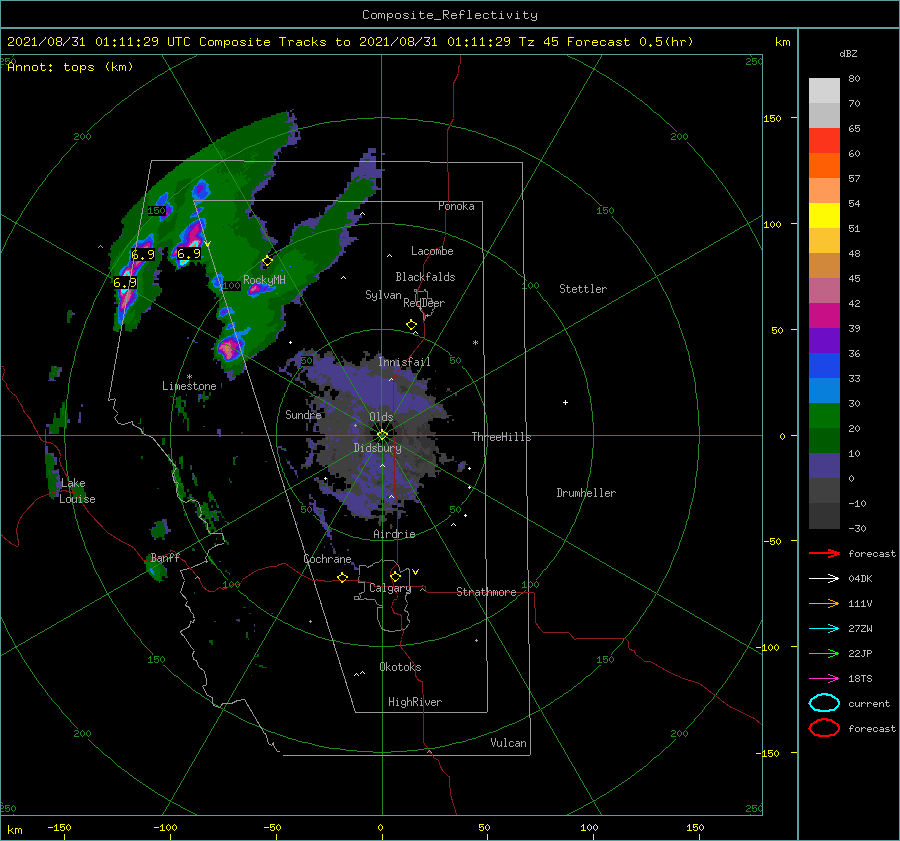The image size is (900, 841).
Task: Click the Sylvan location label
Action: (x=383, y=295)
